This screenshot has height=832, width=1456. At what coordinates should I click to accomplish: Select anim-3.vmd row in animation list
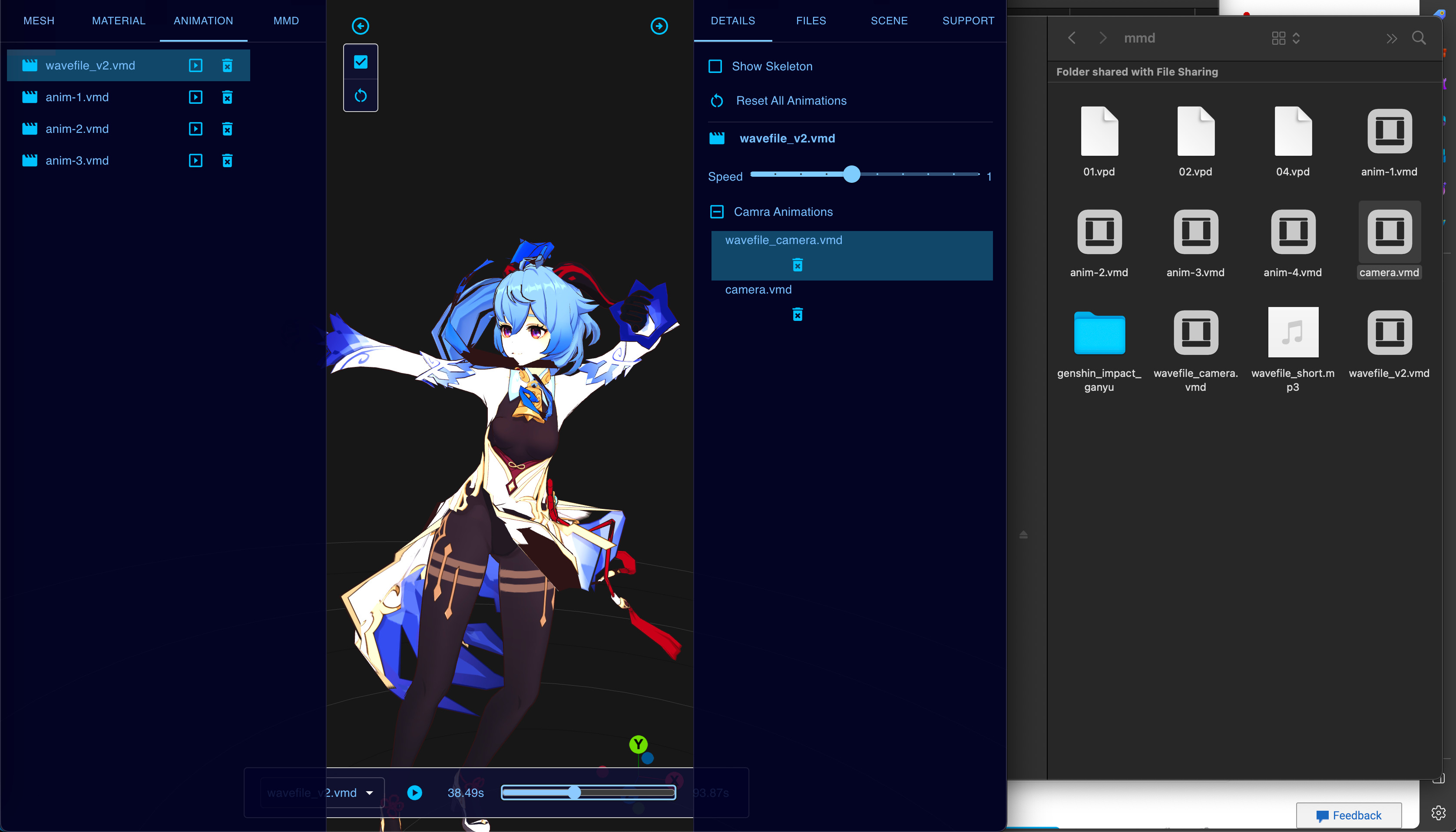129,161
